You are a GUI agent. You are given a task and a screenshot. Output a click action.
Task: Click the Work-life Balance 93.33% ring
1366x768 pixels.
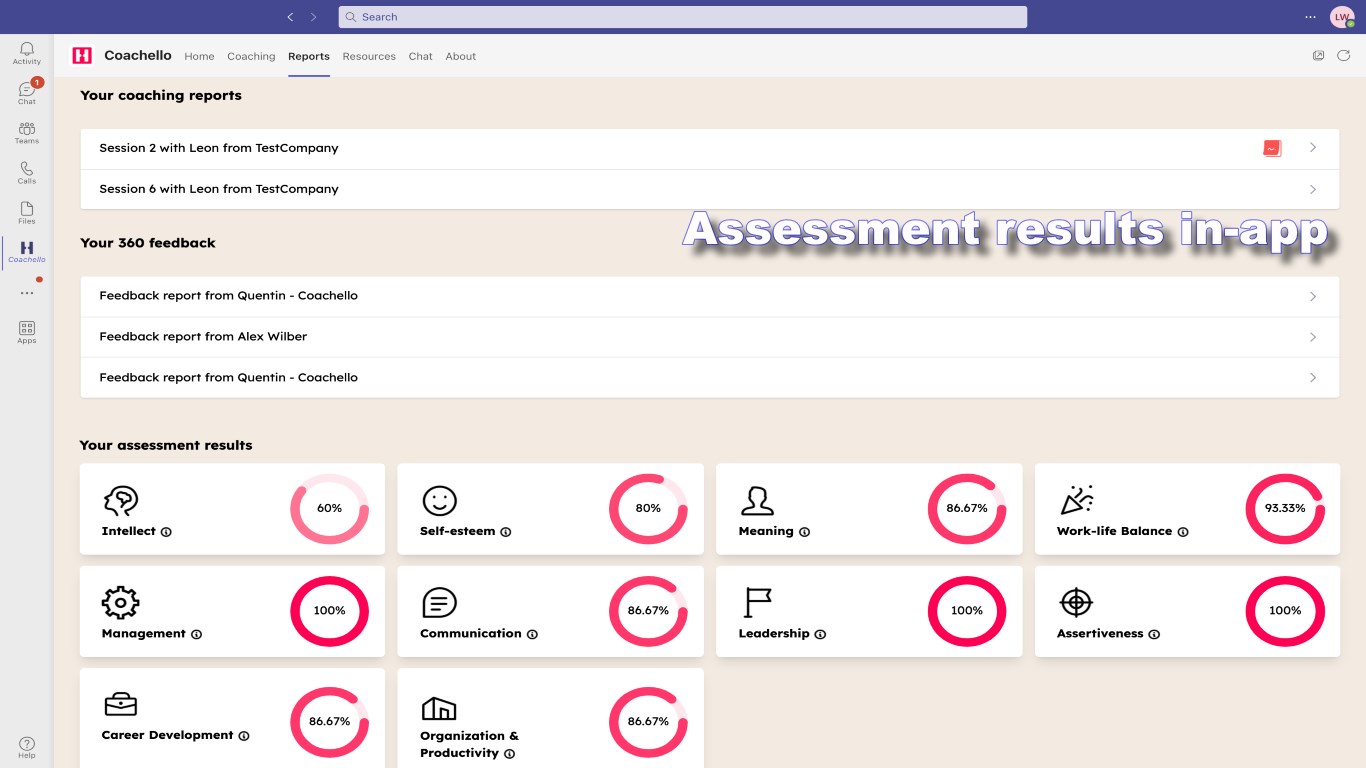(x=1285, y=508)
